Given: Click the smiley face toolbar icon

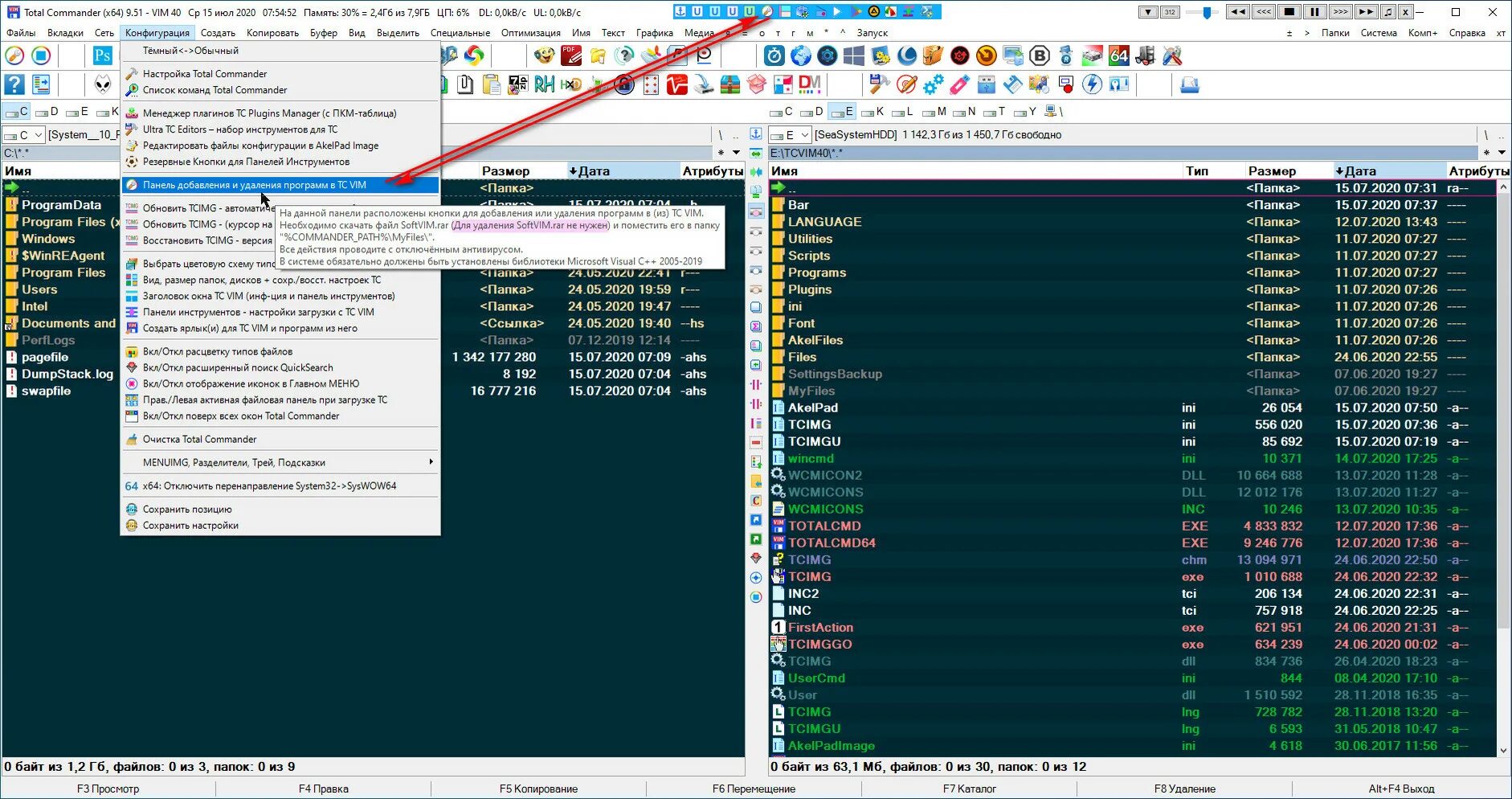Looking at the screenshot, I should (x=545, y=55).
